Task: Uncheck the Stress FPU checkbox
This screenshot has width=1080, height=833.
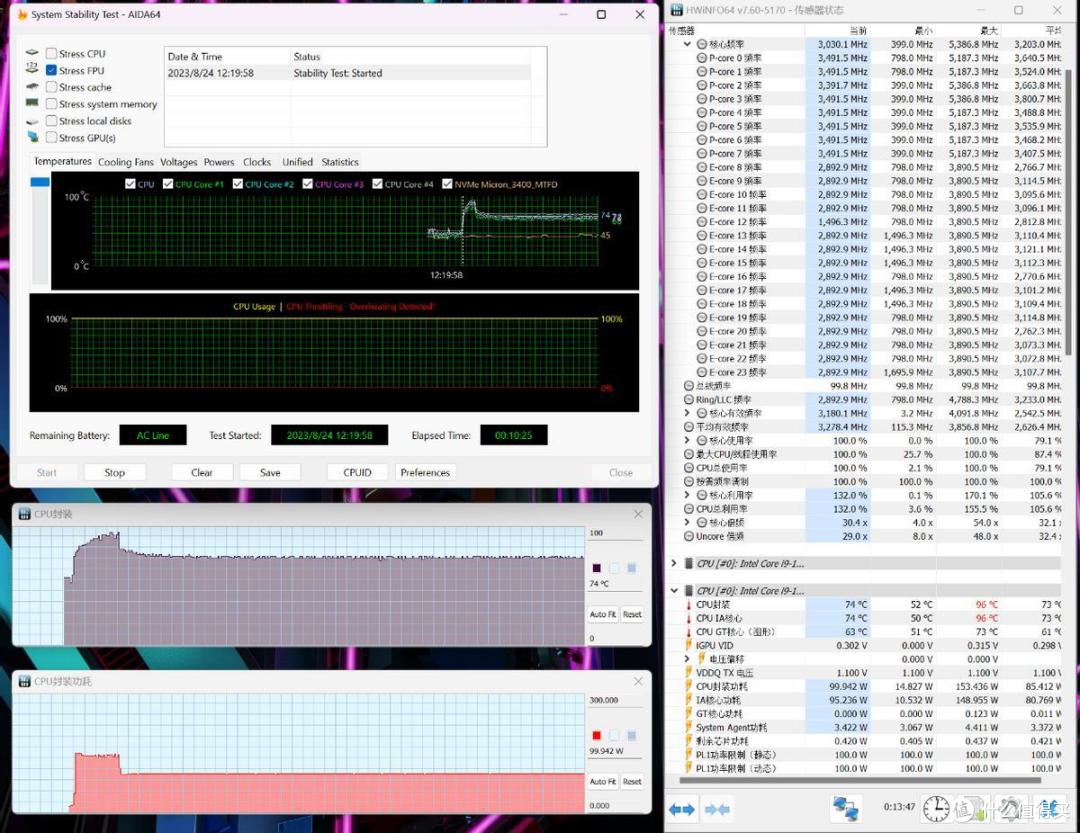Action: pyautogui.click(x=51, y=70)
